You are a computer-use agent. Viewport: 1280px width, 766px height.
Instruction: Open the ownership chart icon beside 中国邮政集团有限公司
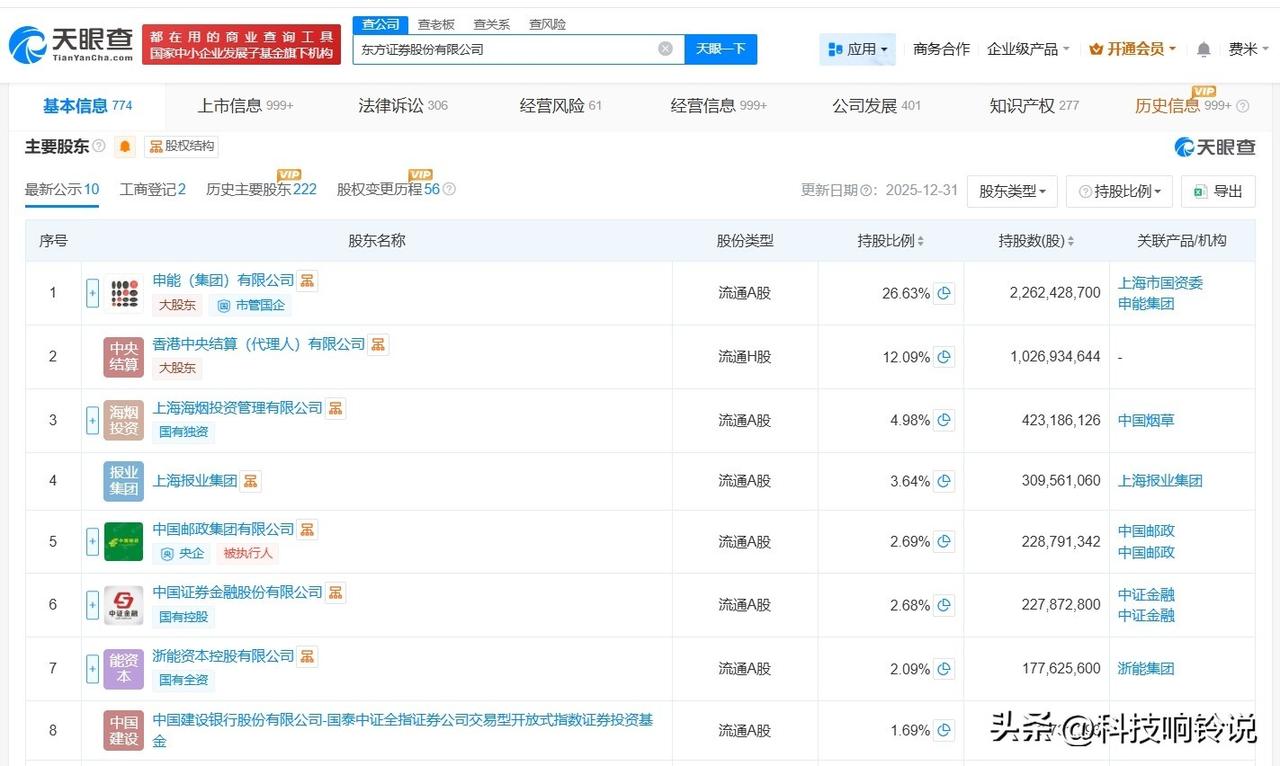[308, 529]
